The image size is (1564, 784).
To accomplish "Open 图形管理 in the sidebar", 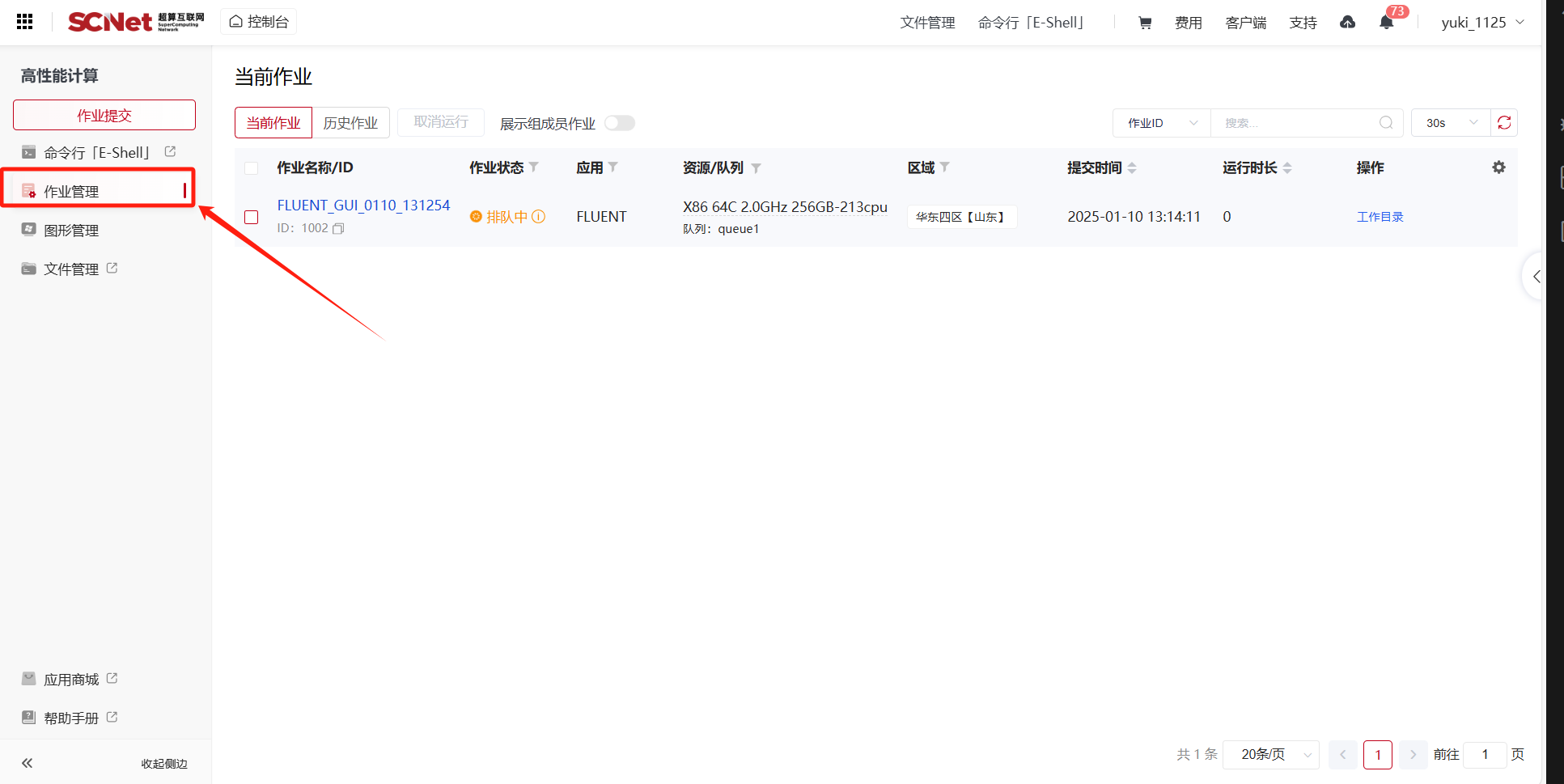I will (x=71, y=231).
